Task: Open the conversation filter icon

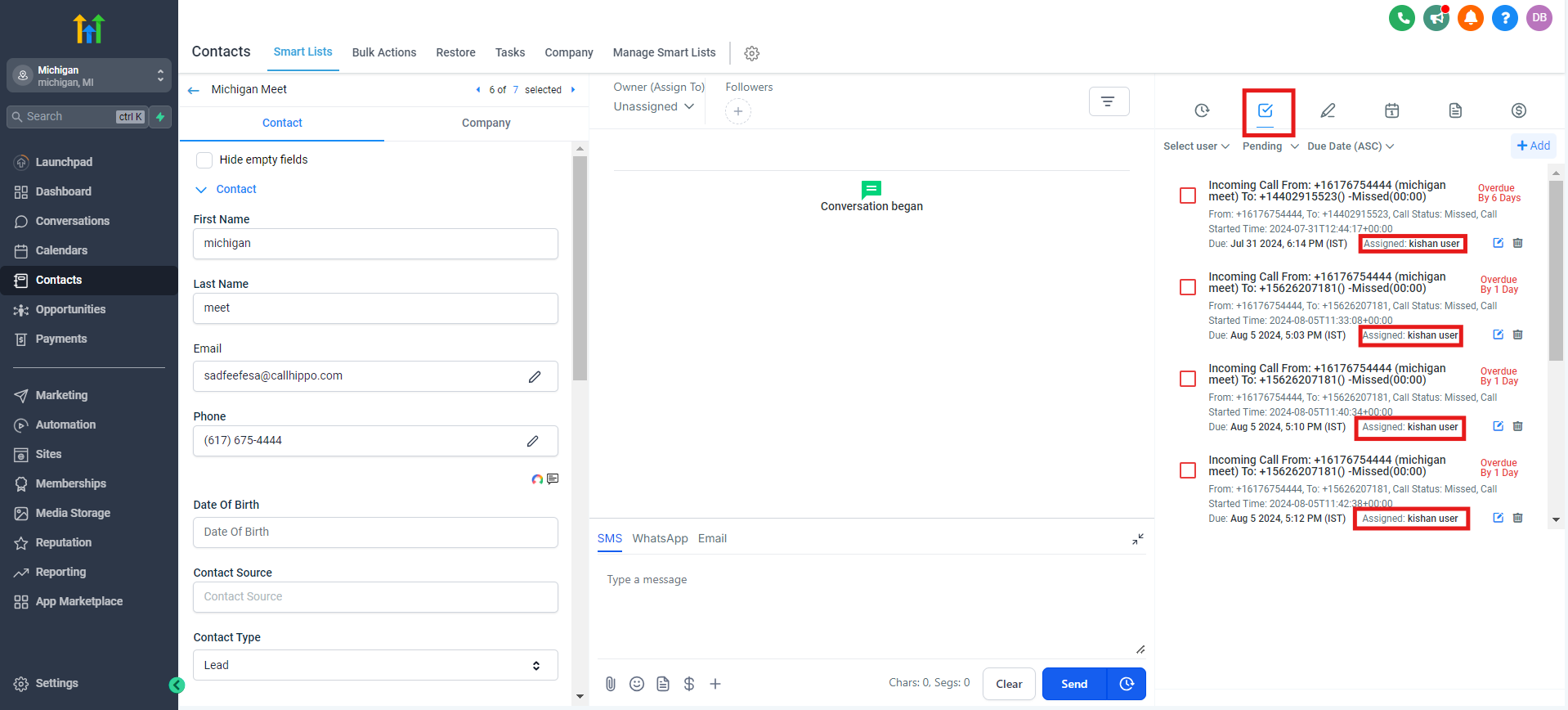Action: coord(1109,101)
